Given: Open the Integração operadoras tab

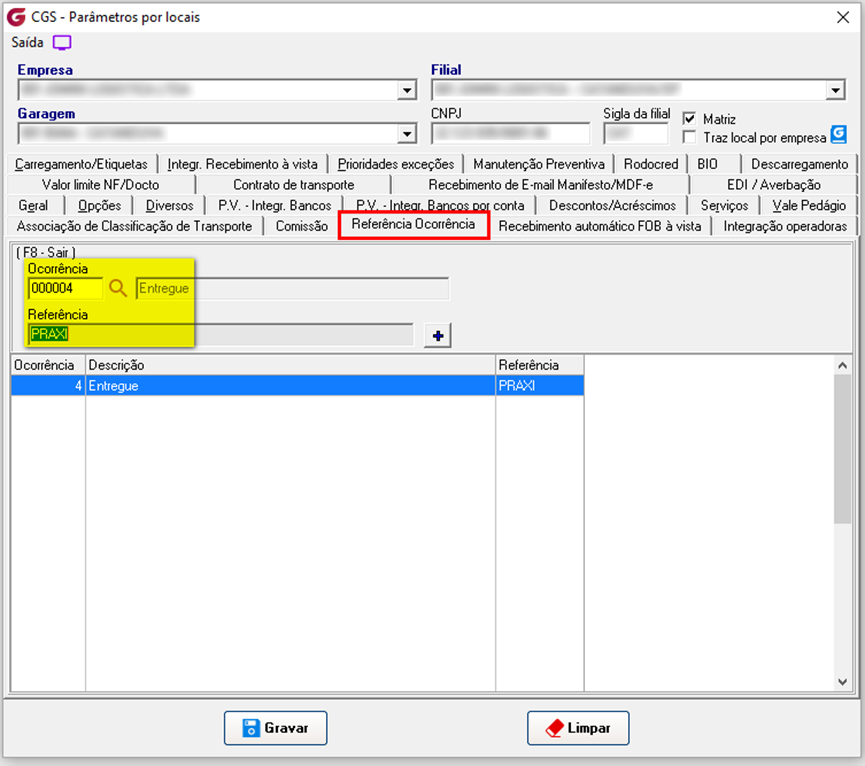Looking at the screenshot, I should coord(785,226).
